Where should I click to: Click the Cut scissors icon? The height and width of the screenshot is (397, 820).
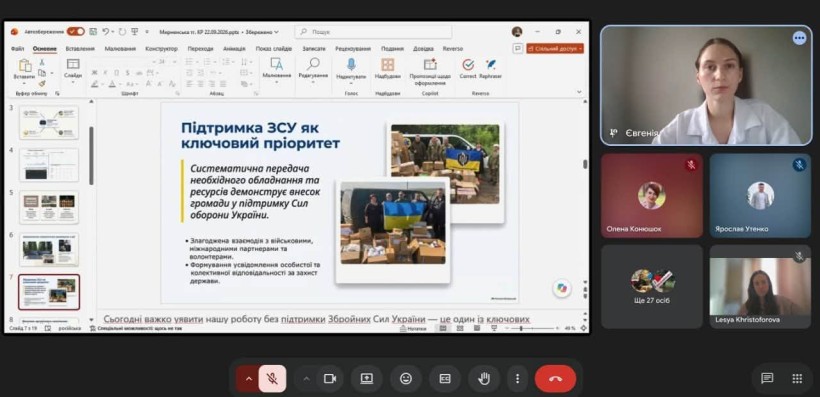tap(42, 62)
